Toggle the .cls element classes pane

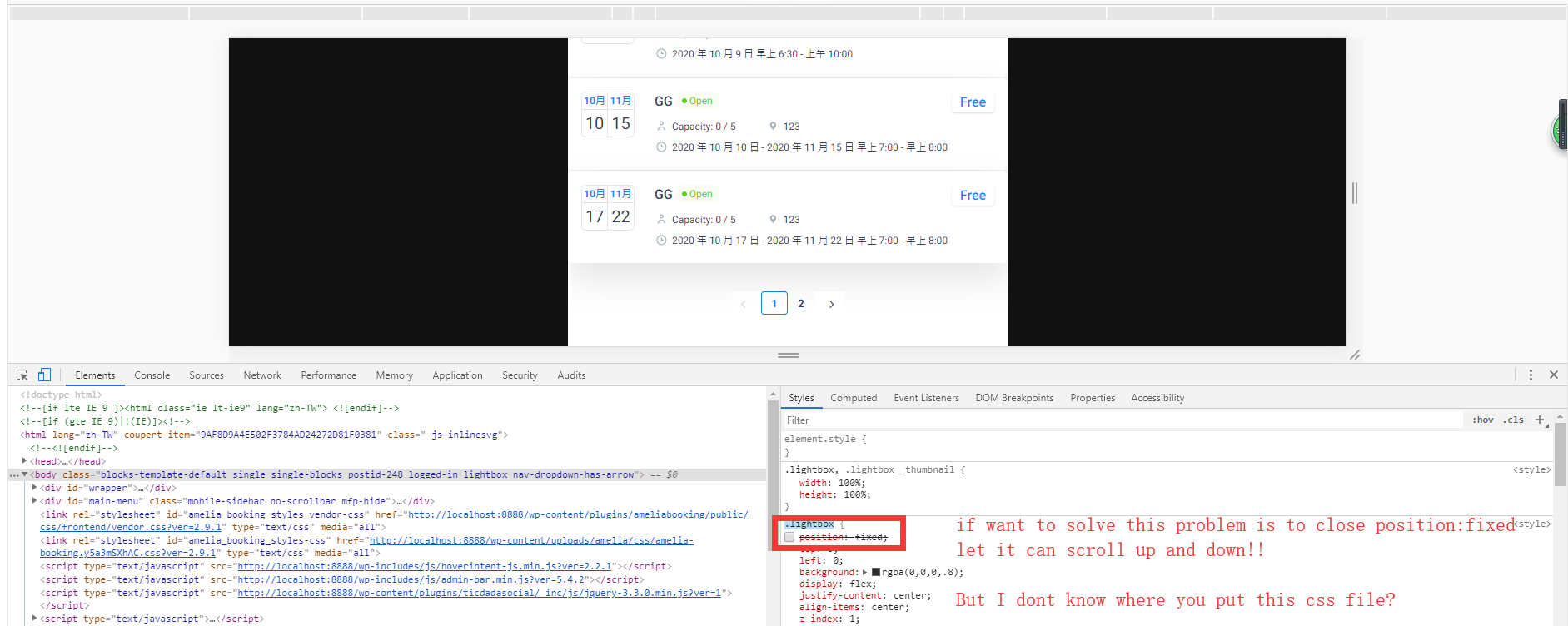(x=1514, y=420)
